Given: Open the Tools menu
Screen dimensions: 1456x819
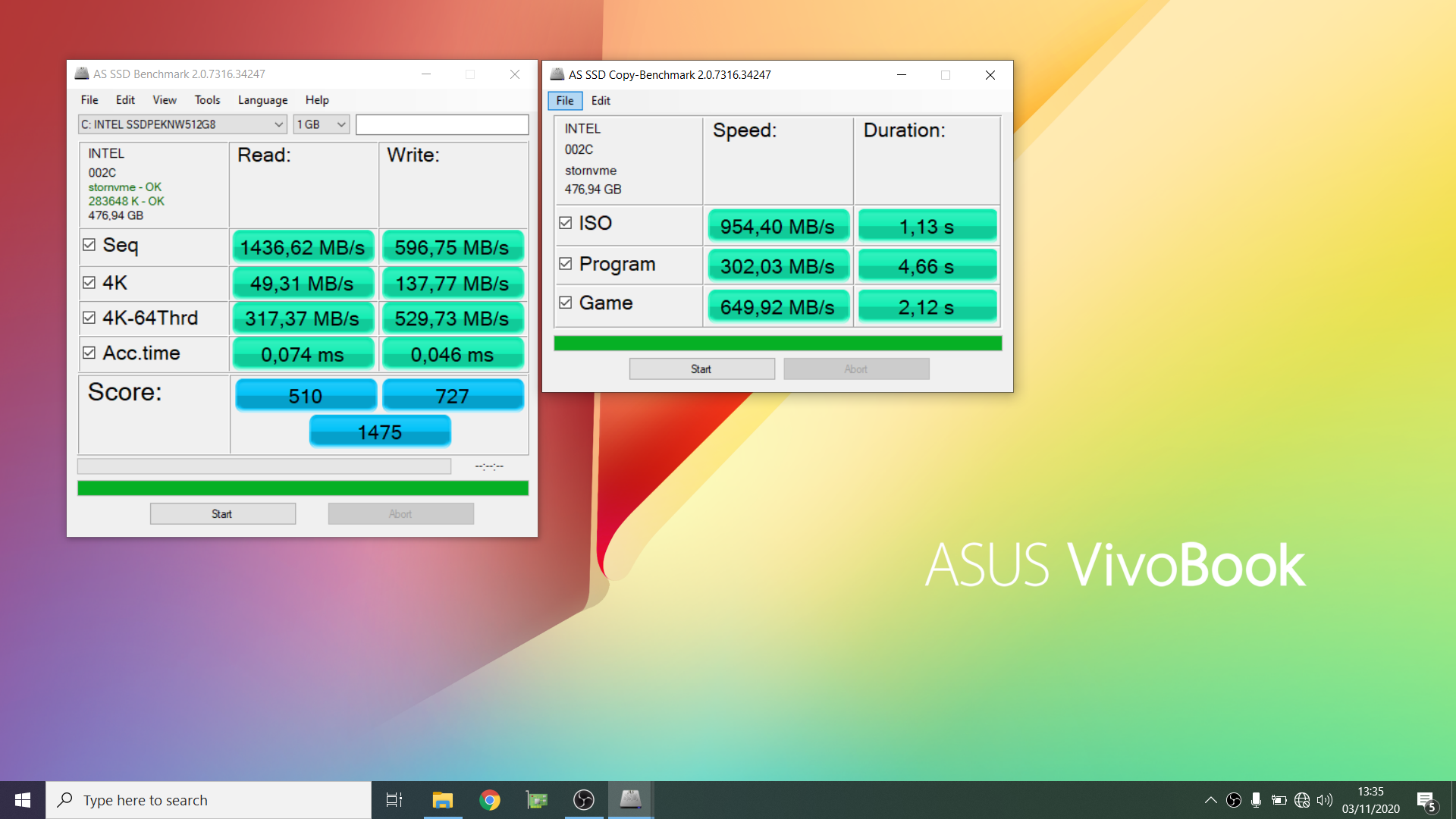Looking at the screenshot, I should click(207, 100).
